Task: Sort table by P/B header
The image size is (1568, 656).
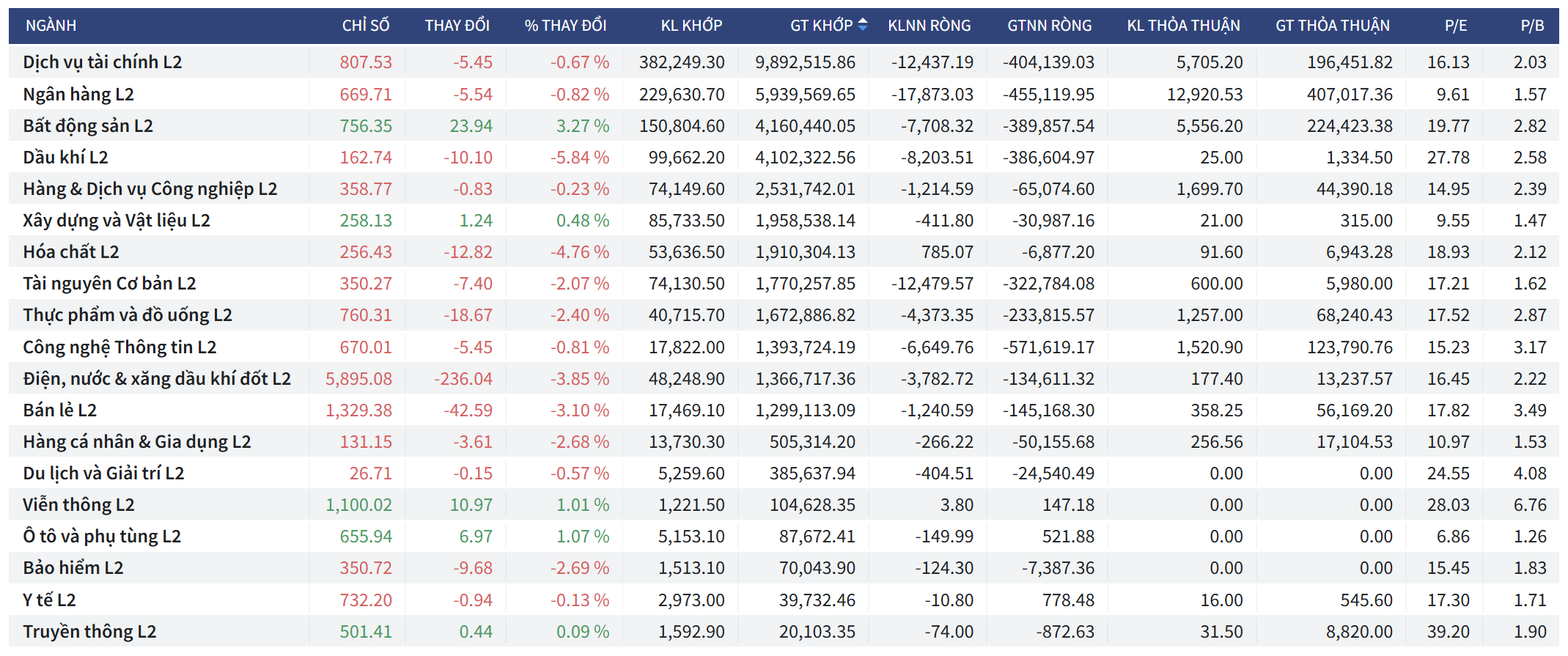Action: coord(1531,26)
